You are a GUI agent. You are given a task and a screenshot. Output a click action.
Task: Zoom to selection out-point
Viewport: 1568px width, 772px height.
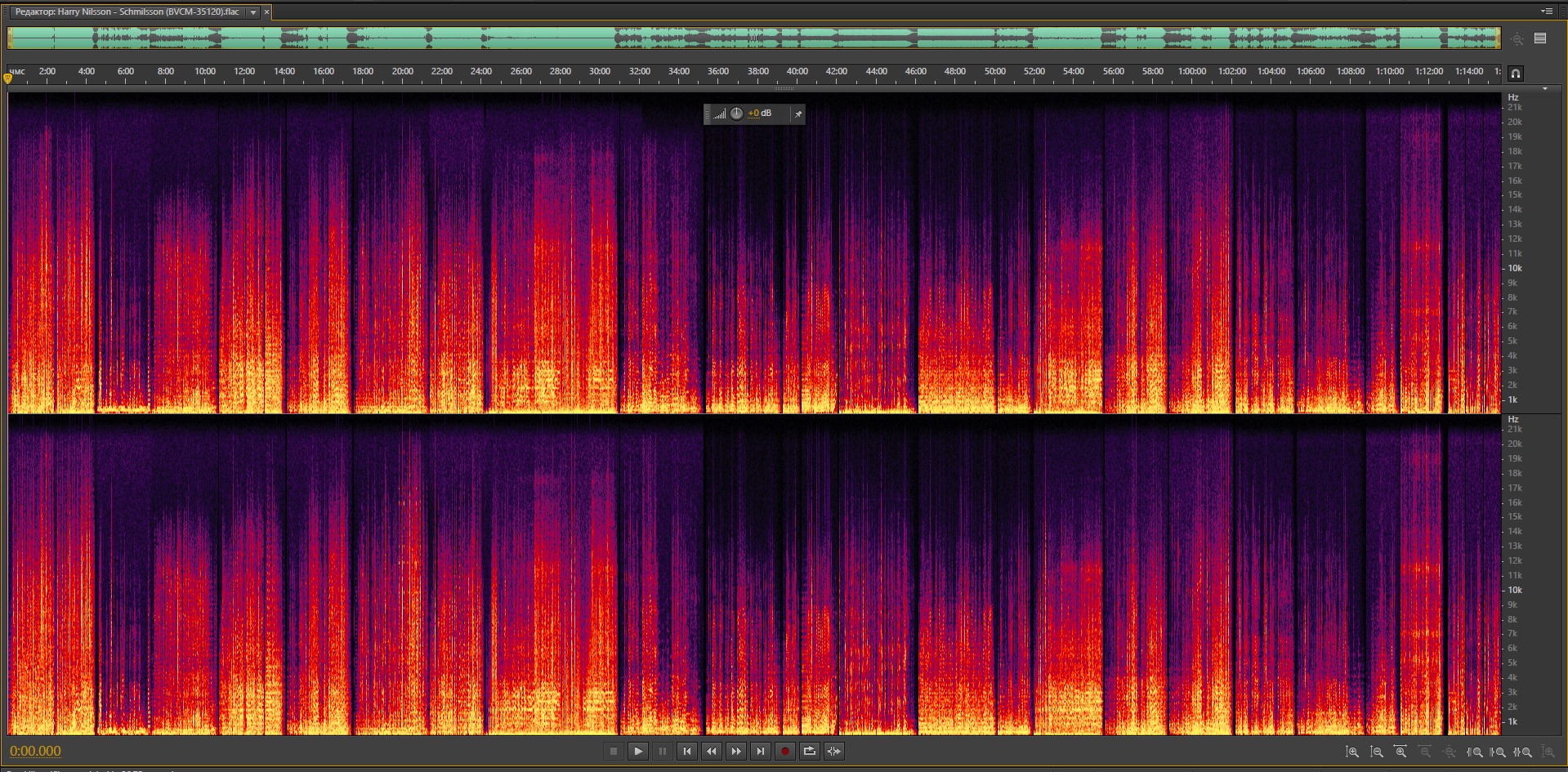[x=1499, y=752]
